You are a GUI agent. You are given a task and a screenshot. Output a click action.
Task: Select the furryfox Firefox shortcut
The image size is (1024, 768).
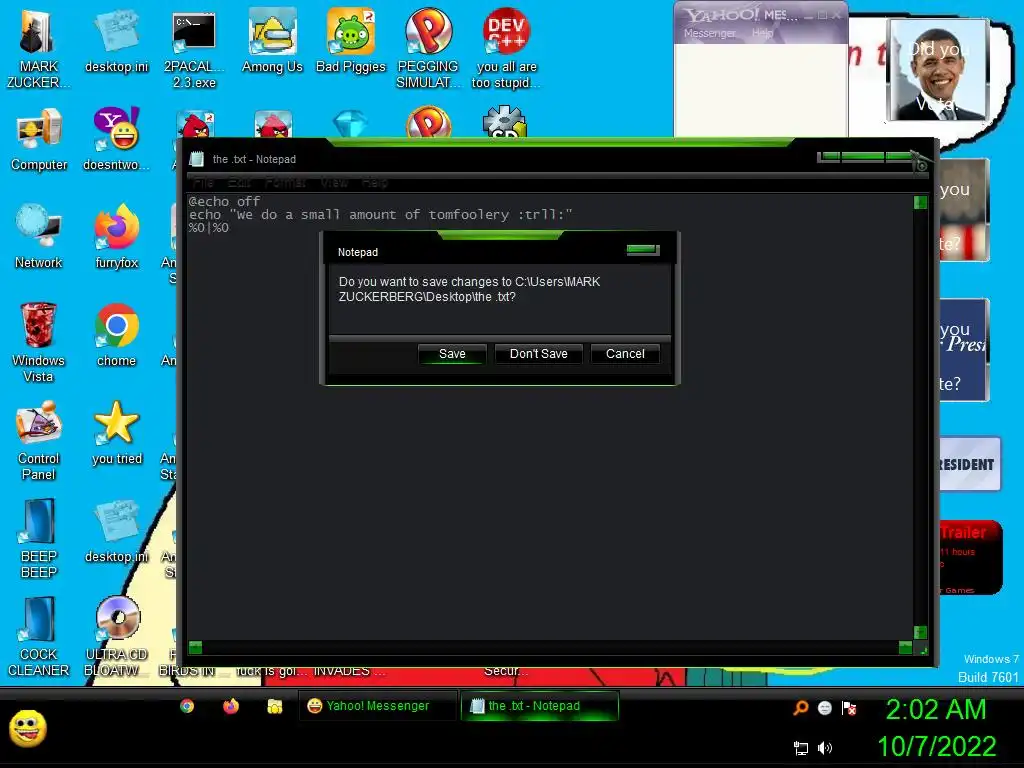[116, 237]
